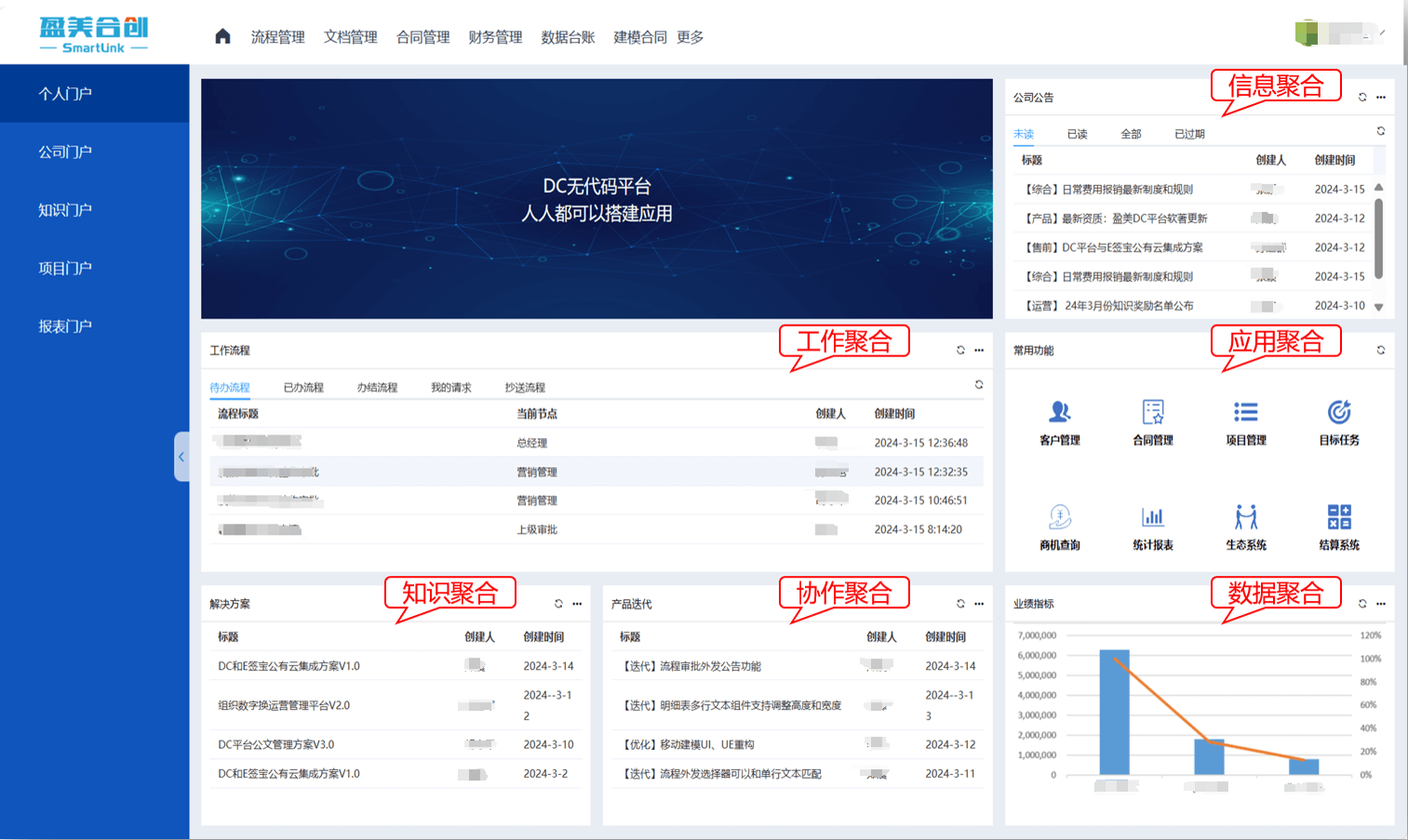Open the 结算系统 grid icon
This screenshot has height=840, width=1408.
[1338, 517]
